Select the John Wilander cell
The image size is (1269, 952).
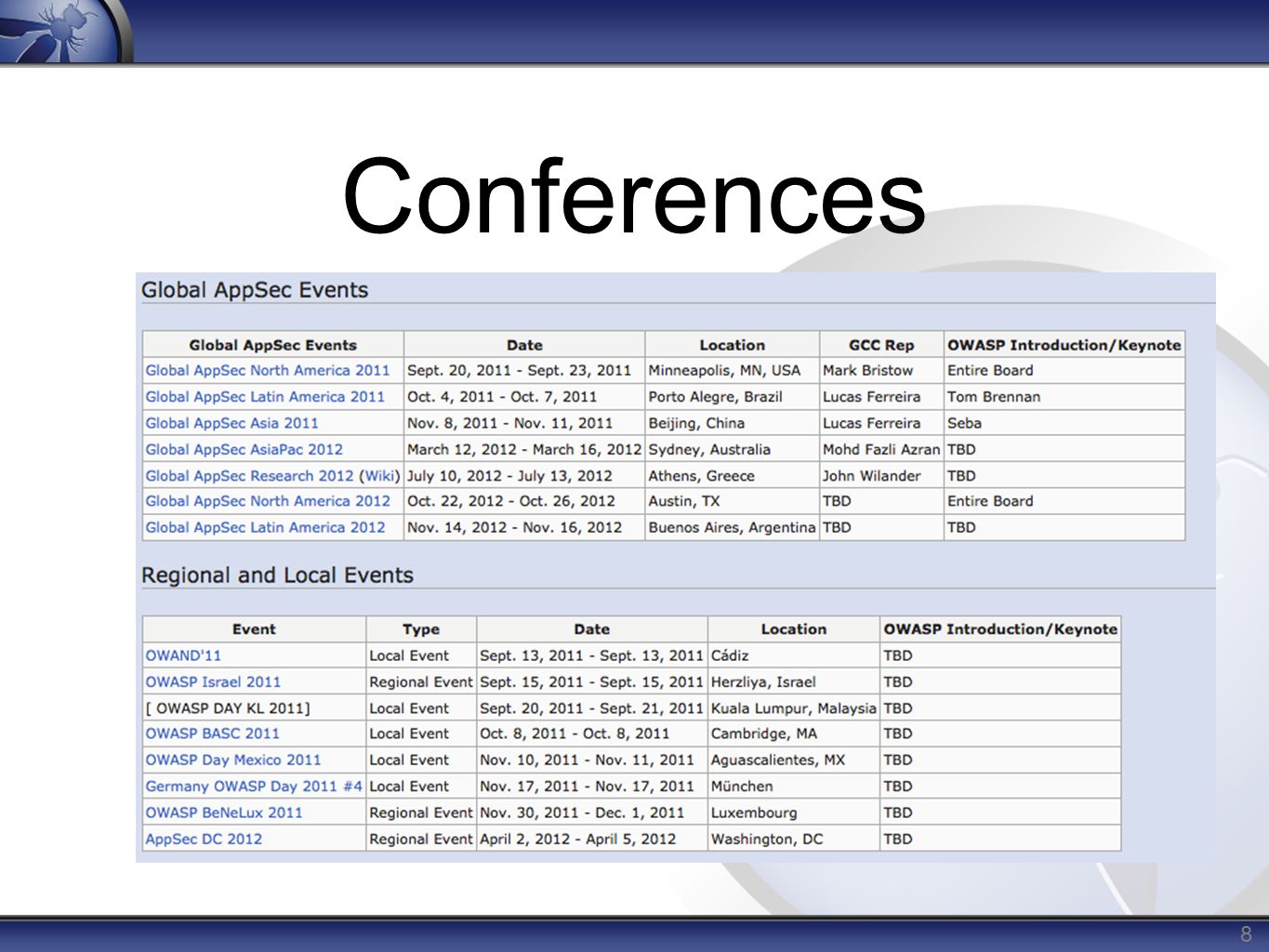[881, 475]
